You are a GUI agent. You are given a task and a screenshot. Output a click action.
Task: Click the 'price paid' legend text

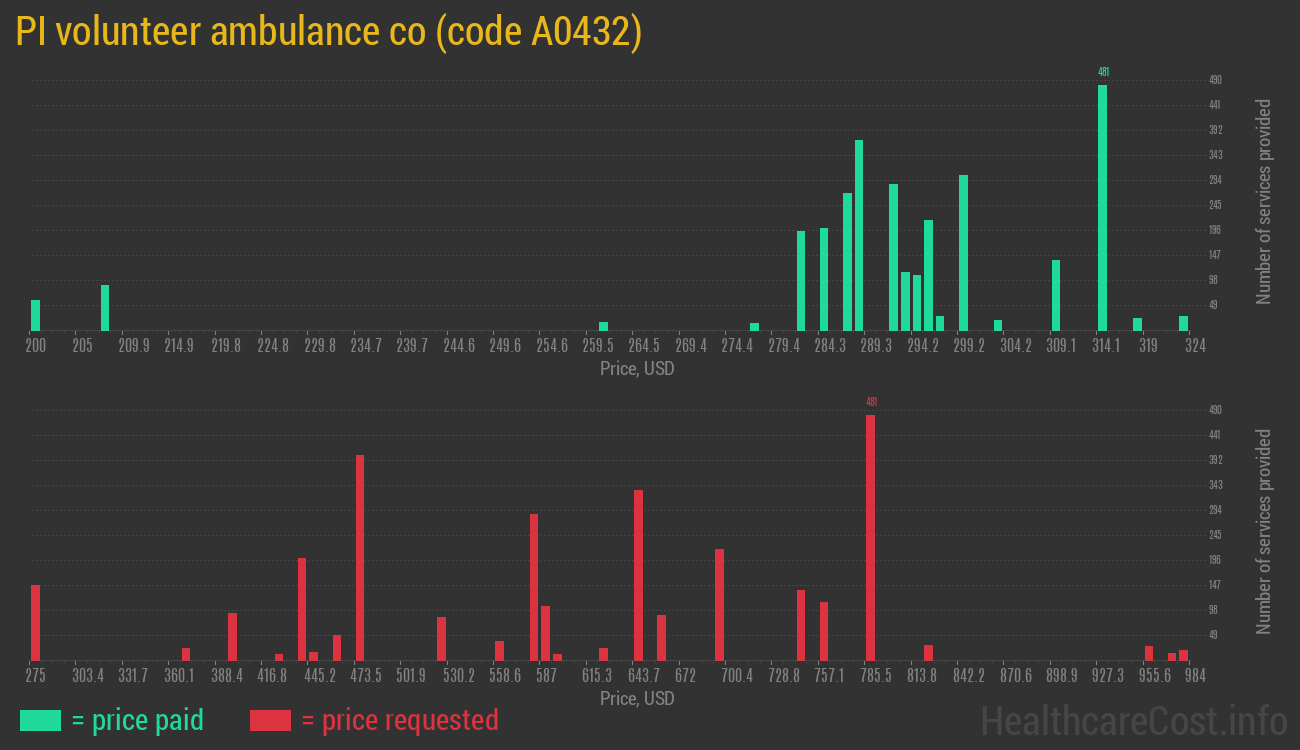click(x=138, y=720)
